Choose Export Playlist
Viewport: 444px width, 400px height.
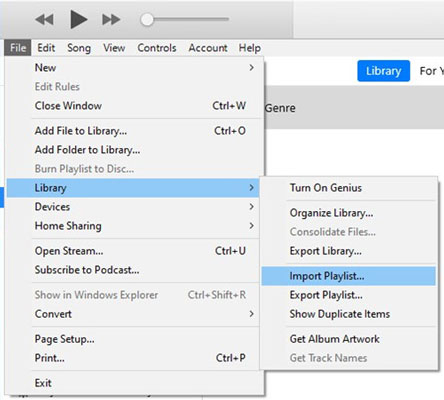point(348,295)
